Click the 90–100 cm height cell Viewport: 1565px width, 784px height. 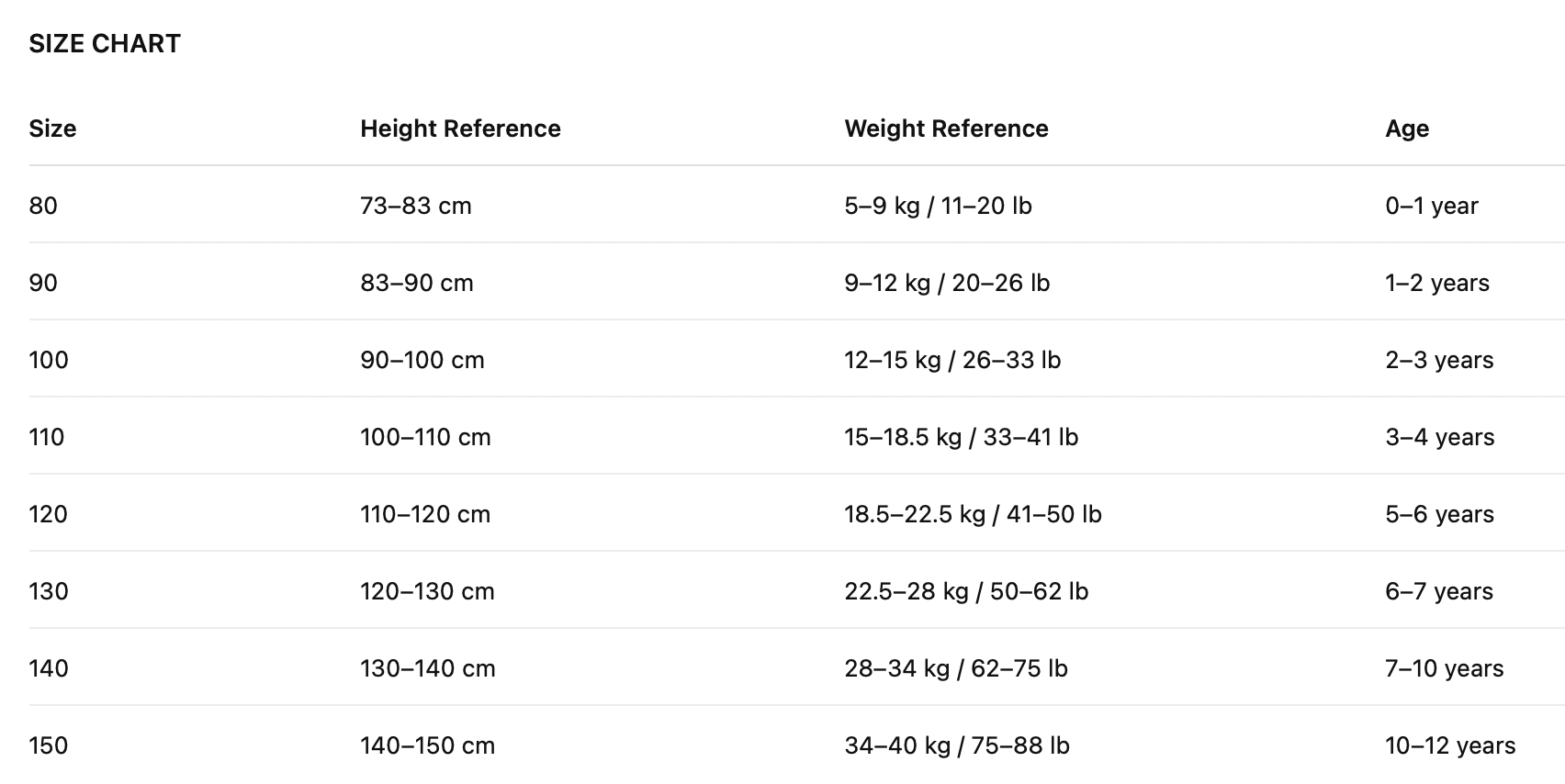(422, 360)
